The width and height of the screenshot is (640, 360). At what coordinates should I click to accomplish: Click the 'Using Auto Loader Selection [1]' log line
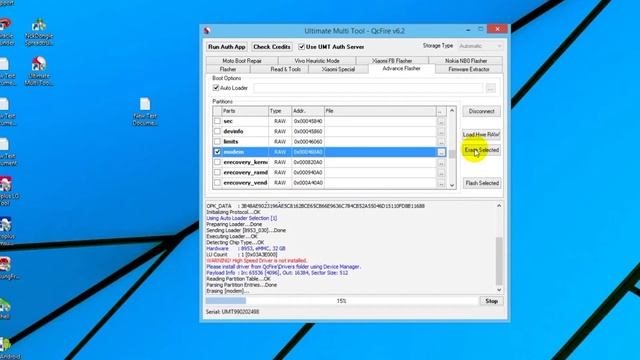click(242, 218)
